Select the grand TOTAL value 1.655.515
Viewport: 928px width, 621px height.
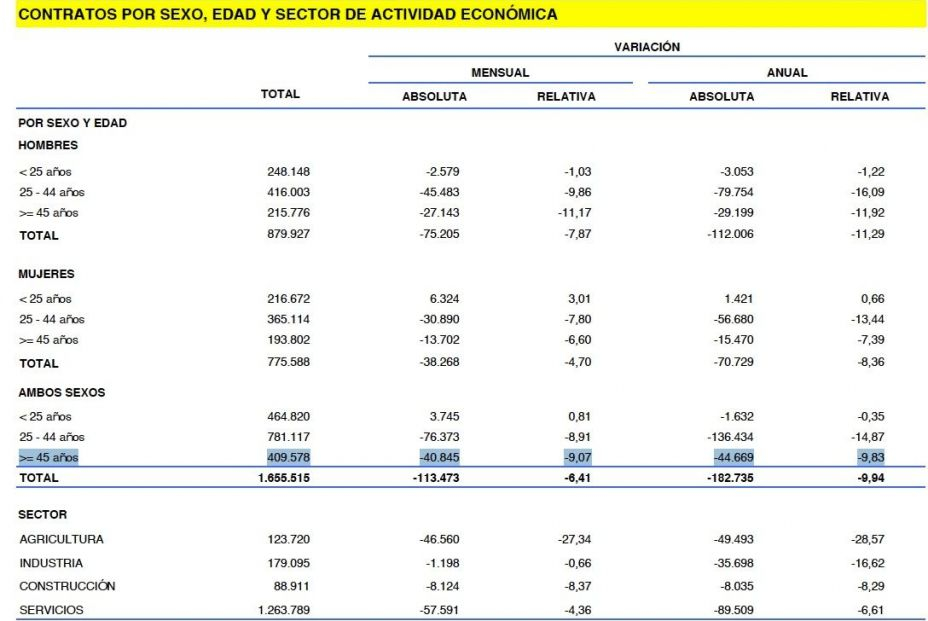(x=283, y=479)
